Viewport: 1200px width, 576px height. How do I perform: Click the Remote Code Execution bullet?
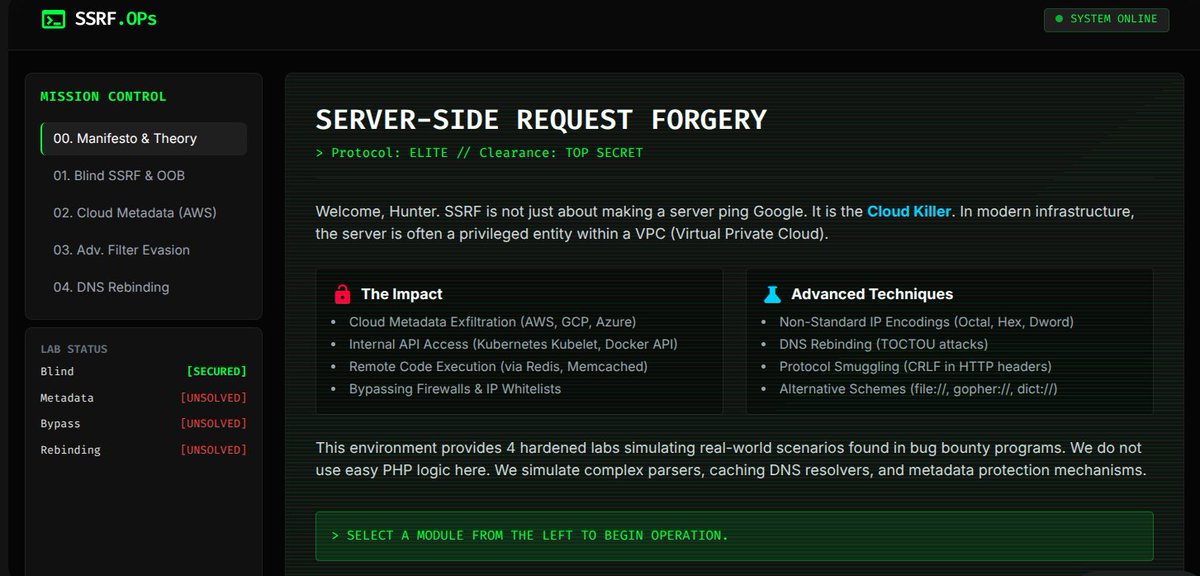tap(498, 366)
